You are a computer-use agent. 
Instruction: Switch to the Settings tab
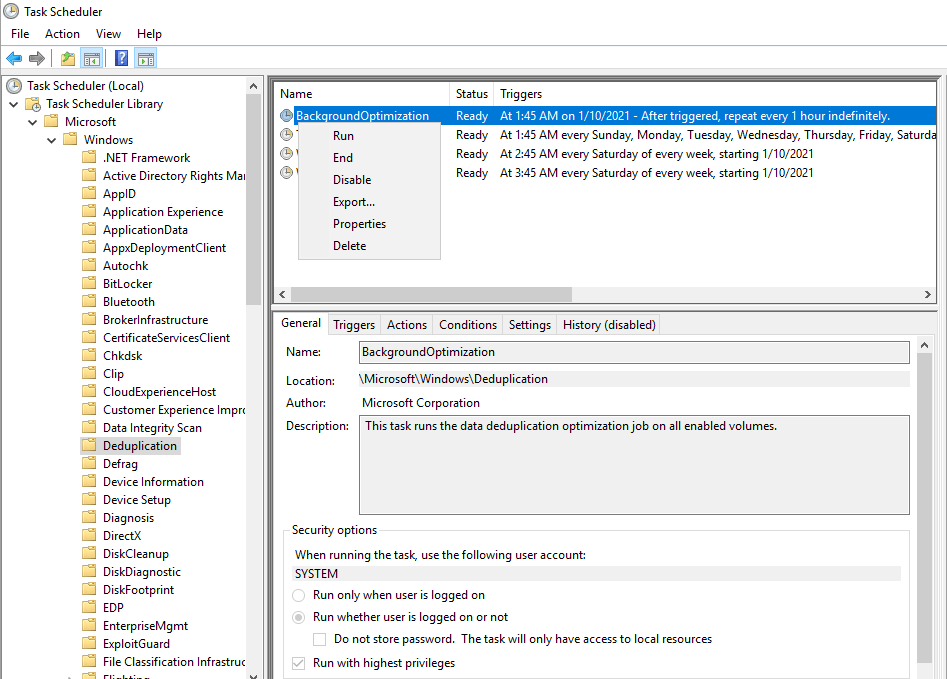tap(530, 325)
